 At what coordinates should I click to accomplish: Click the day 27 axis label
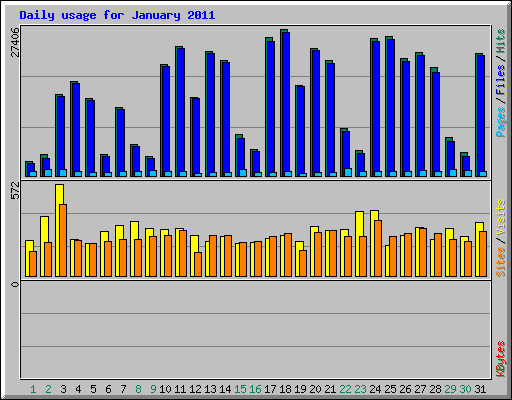click(x=420, y=389)
